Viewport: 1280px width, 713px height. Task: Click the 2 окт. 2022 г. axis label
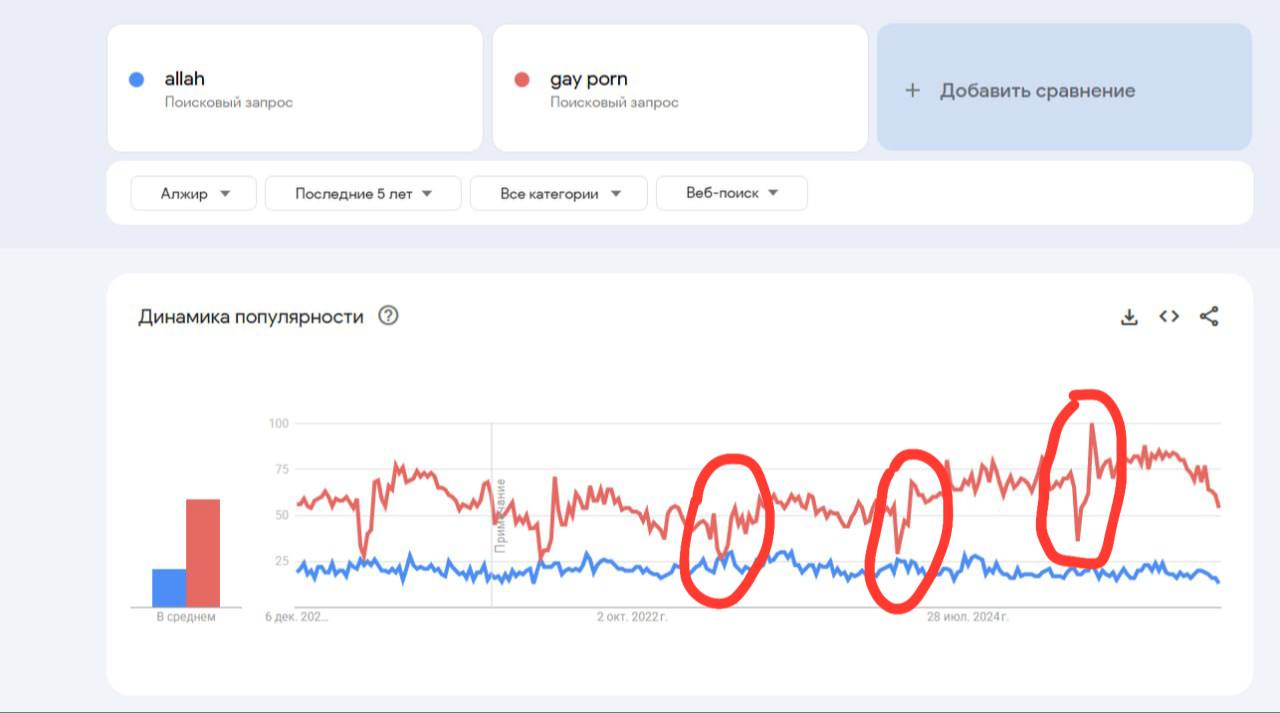click(632, 617)
